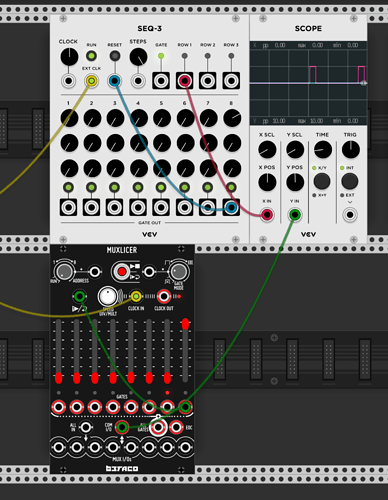388x500 pixels.
Task: Click the ROW 3 output jack
Action: [231, 81]
